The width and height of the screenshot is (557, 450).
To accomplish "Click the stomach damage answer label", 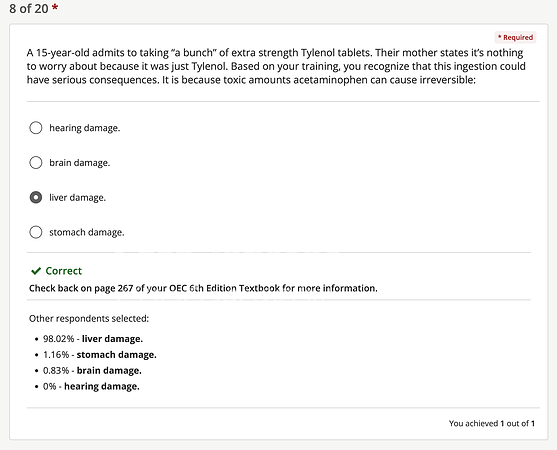I will coord(87,232).
